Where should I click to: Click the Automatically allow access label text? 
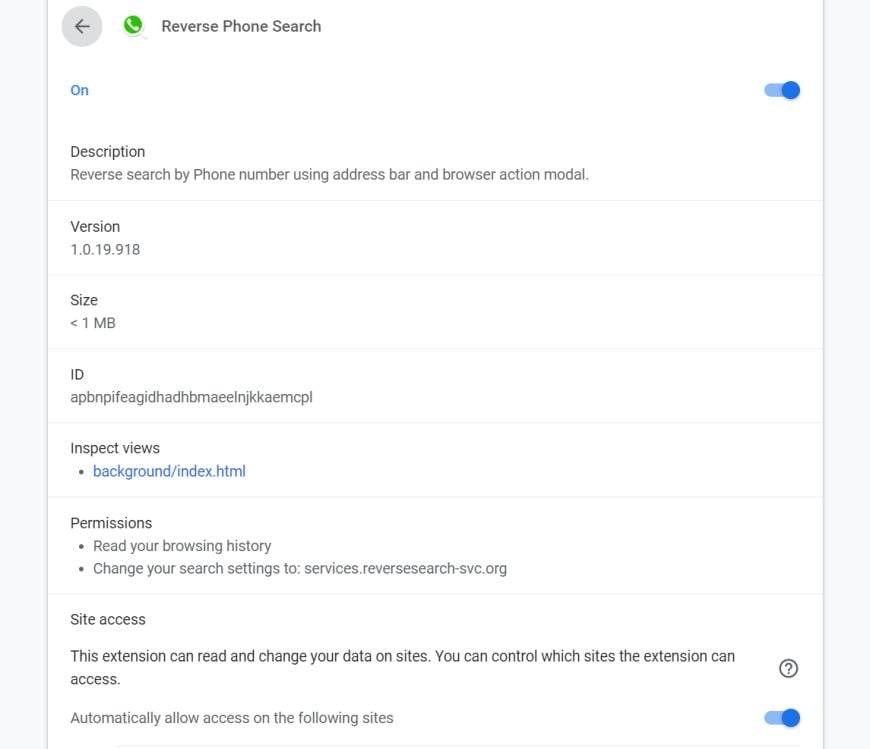coord(232,718)
